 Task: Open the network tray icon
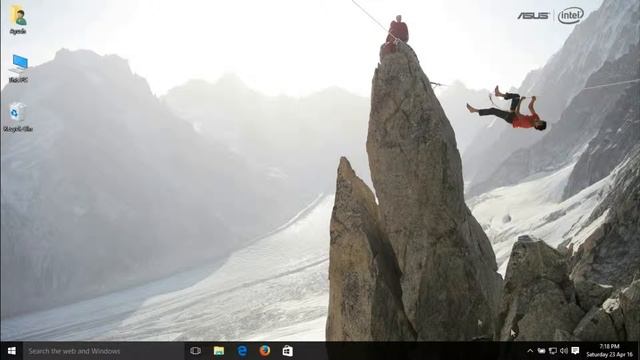tap(553, 351)
